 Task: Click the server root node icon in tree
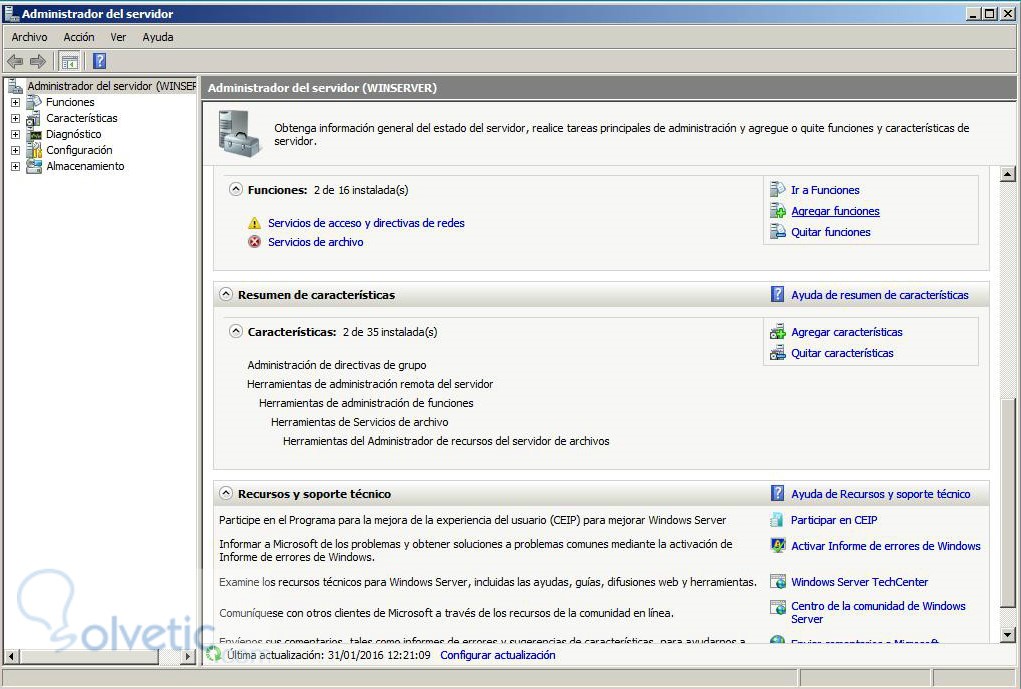(16, 86)
